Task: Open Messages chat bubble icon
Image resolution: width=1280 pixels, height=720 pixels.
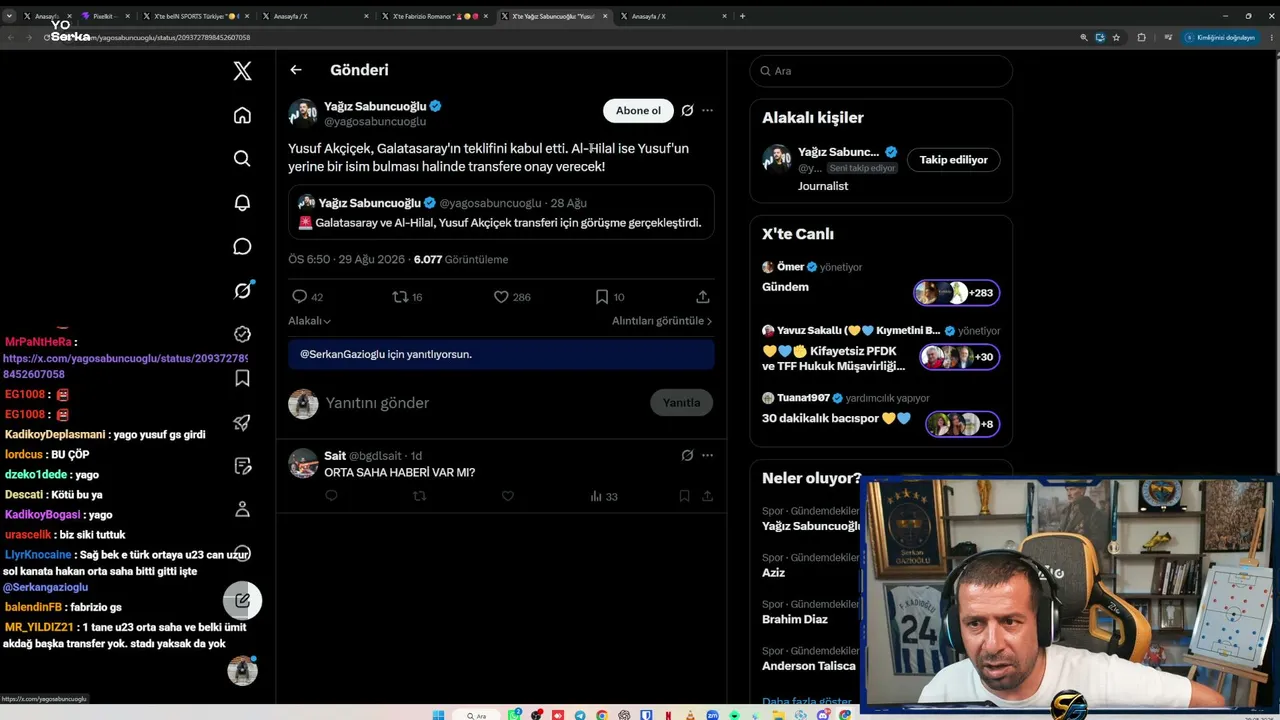Action: [x=242, y=246]
